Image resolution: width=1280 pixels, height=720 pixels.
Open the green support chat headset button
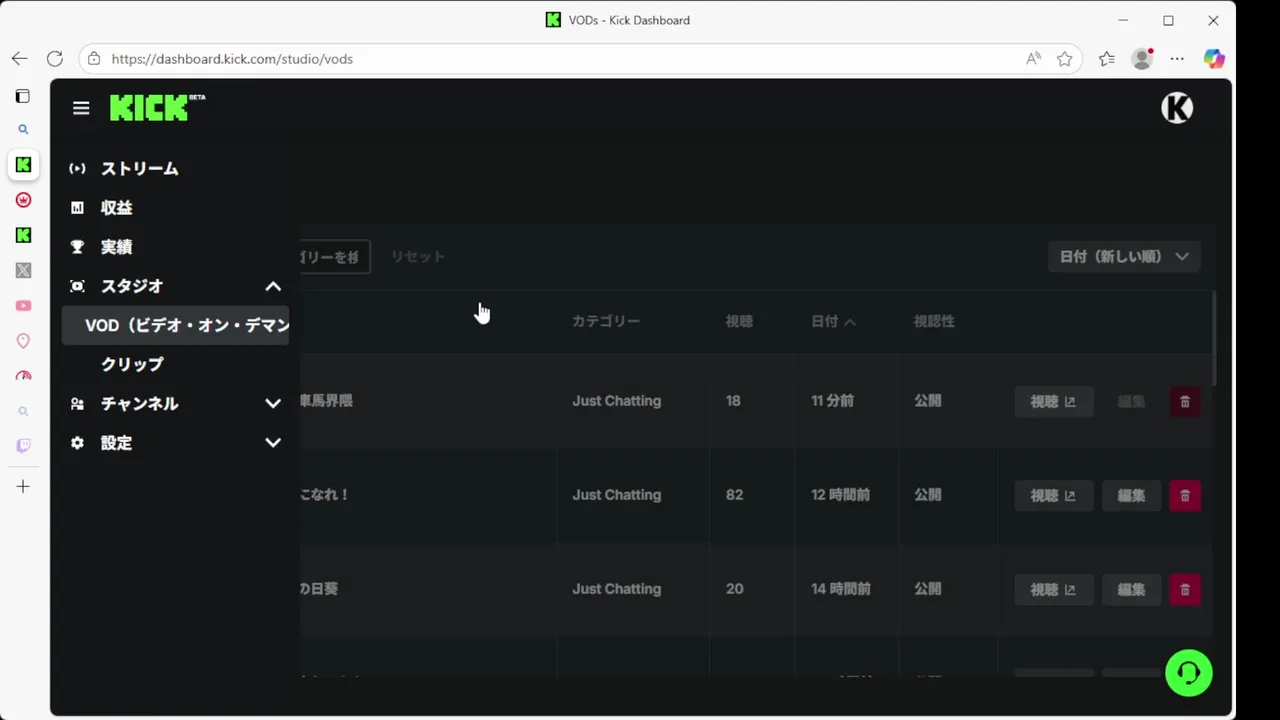(1188, 672)
